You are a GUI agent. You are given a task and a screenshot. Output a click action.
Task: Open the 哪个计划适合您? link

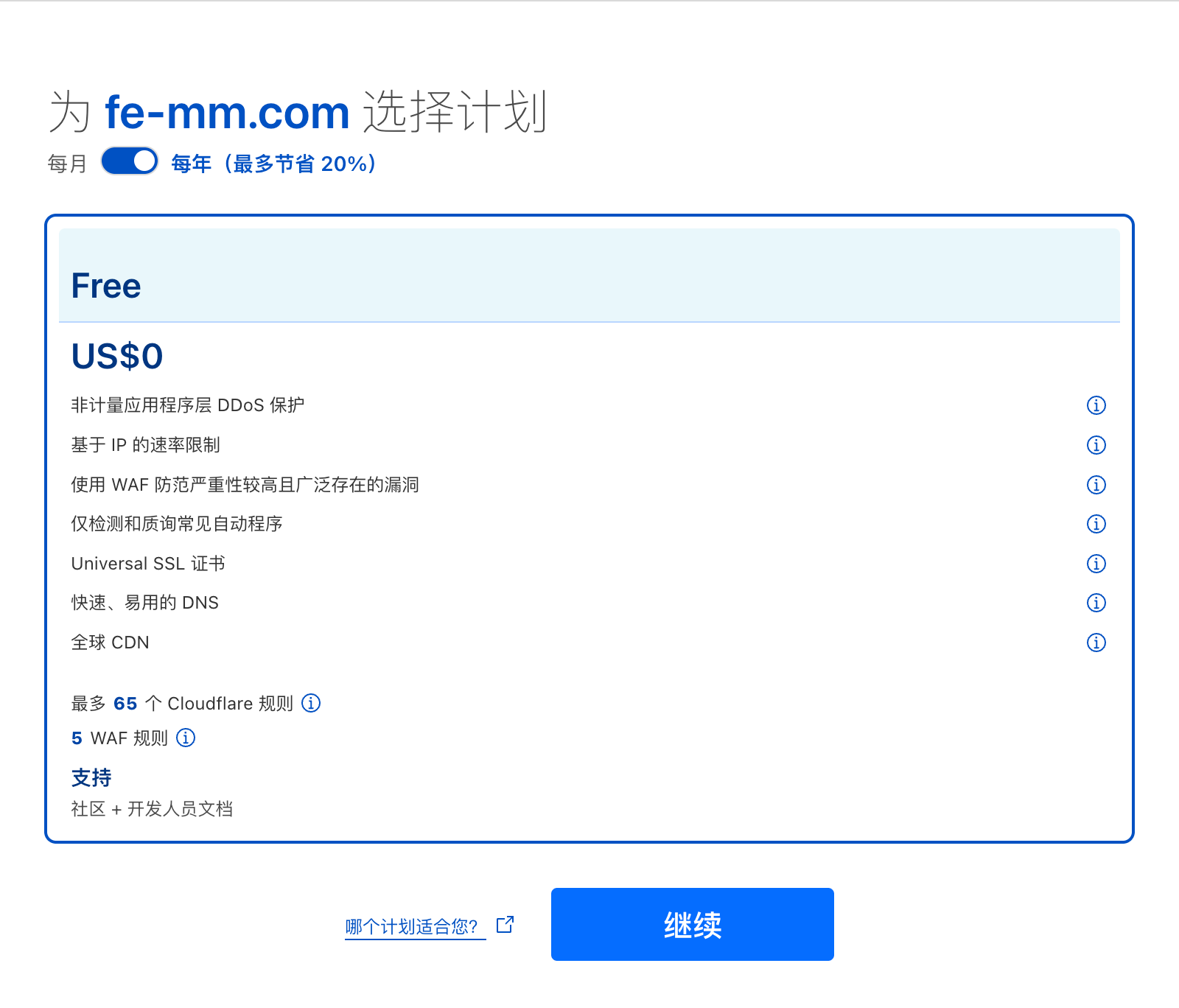(411, 927)
